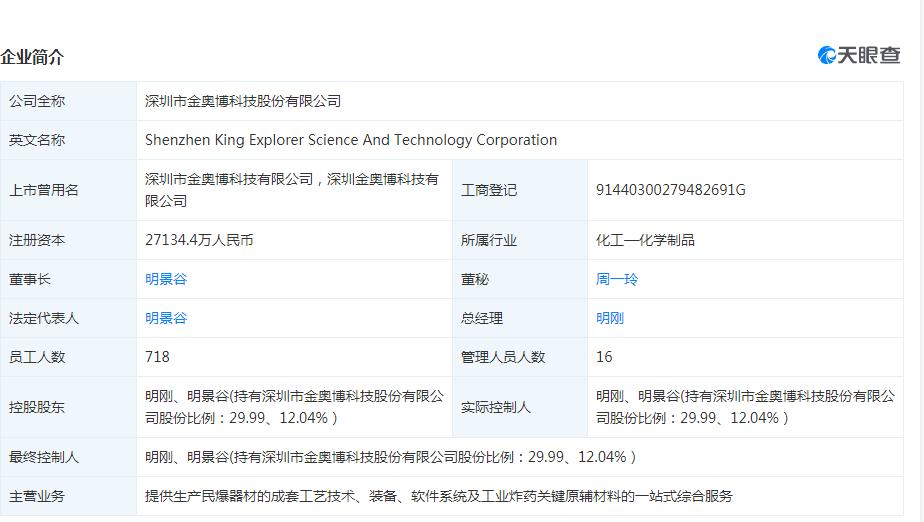Open board secretary 周一玲 link
Screen dimensions: 924x522
pyautogui.click(x=617, y=279)
